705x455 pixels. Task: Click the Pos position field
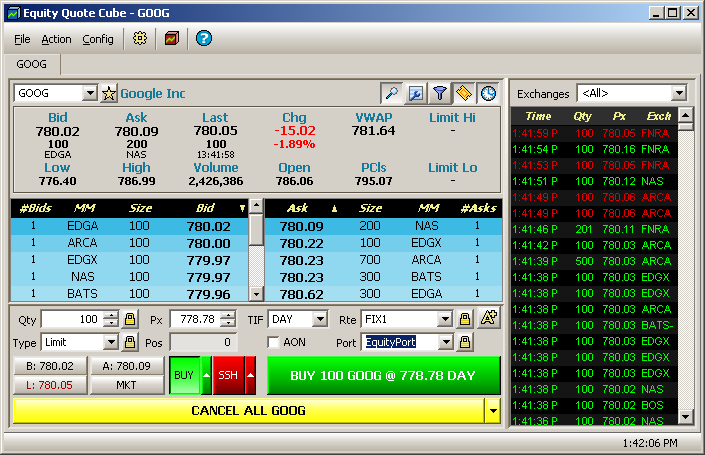point(203,343)
